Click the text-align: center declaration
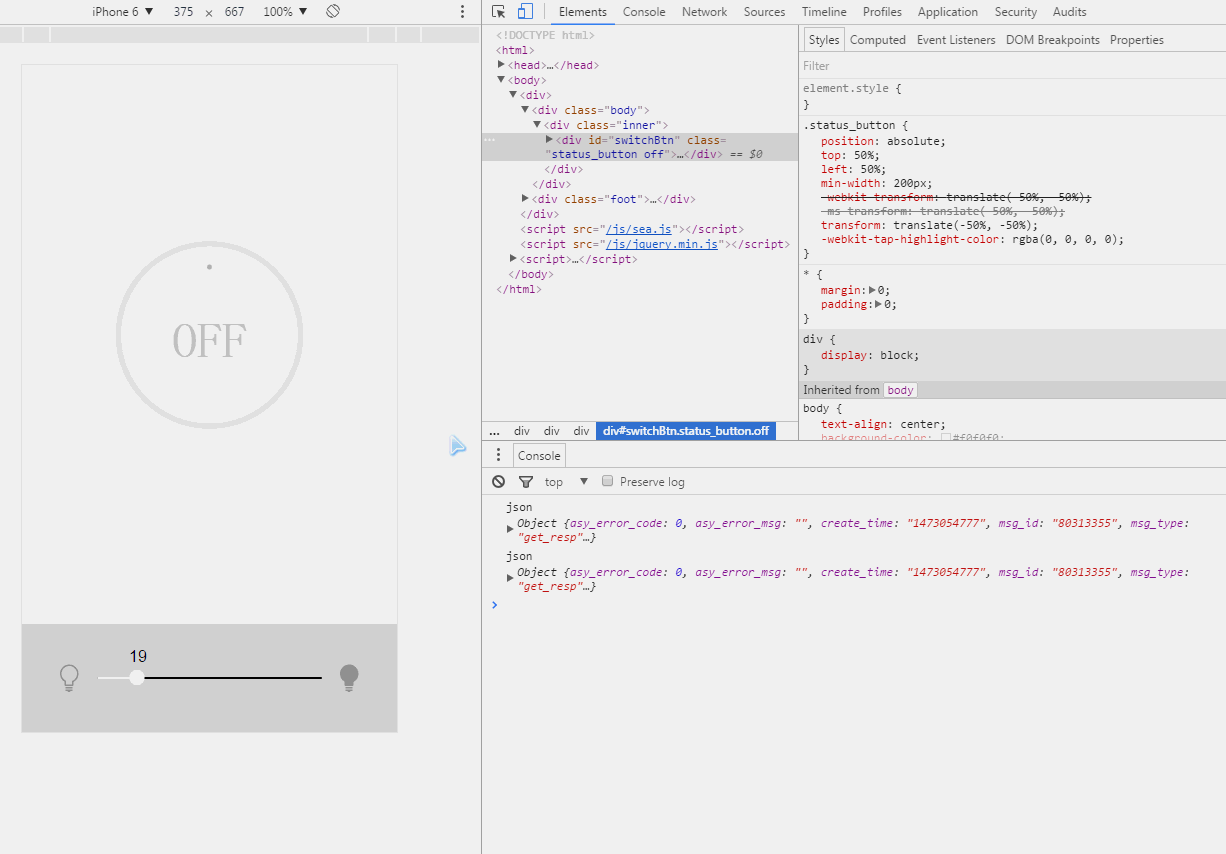This screenshot has height=854, width=1226. (883, 424)
